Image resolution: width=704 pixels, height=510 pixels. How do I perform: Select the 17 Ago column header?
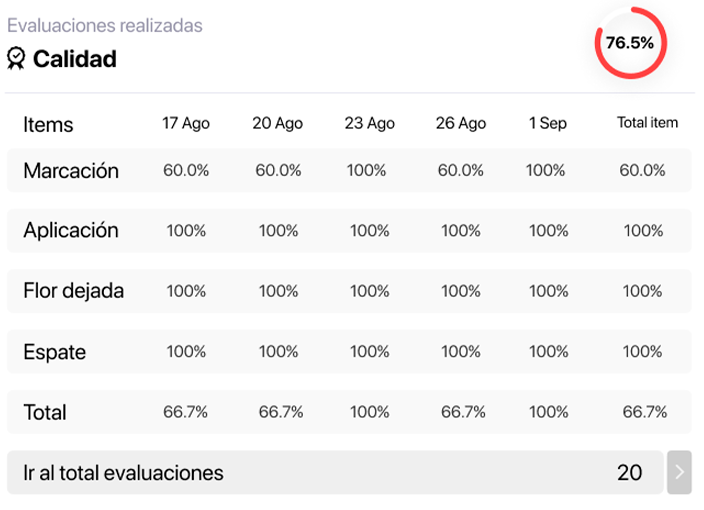185,123
